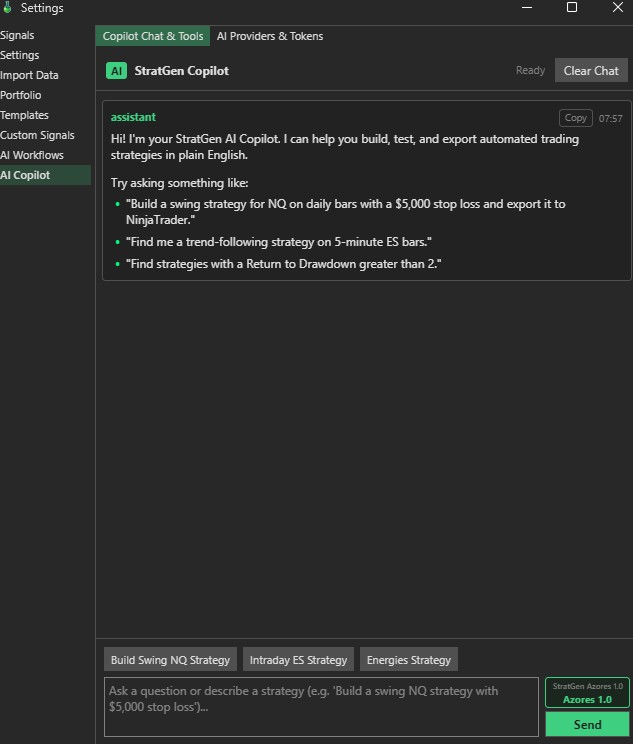The image size is (633, 744).
Task: Focus the strategy question input box
Action: (x=321, y=707)
